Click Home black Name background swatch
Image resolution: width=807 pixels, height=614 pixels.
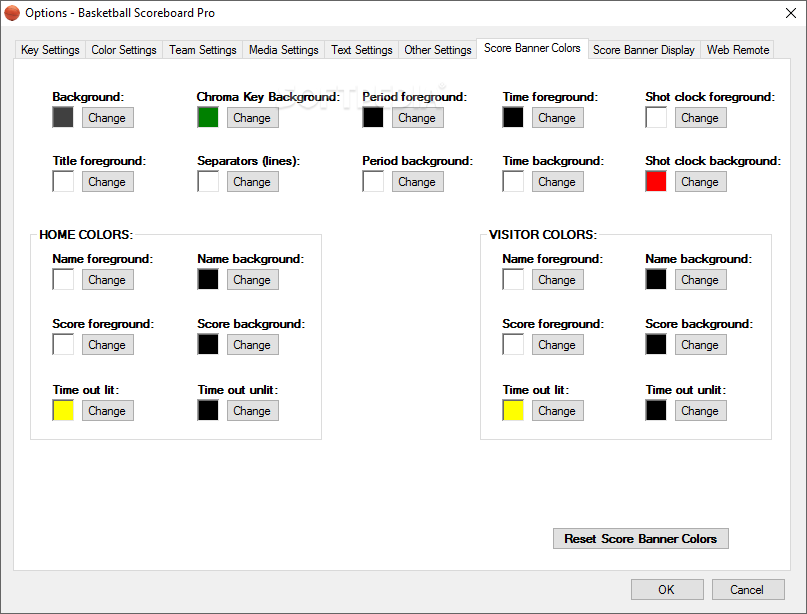(x=208, y=279)
